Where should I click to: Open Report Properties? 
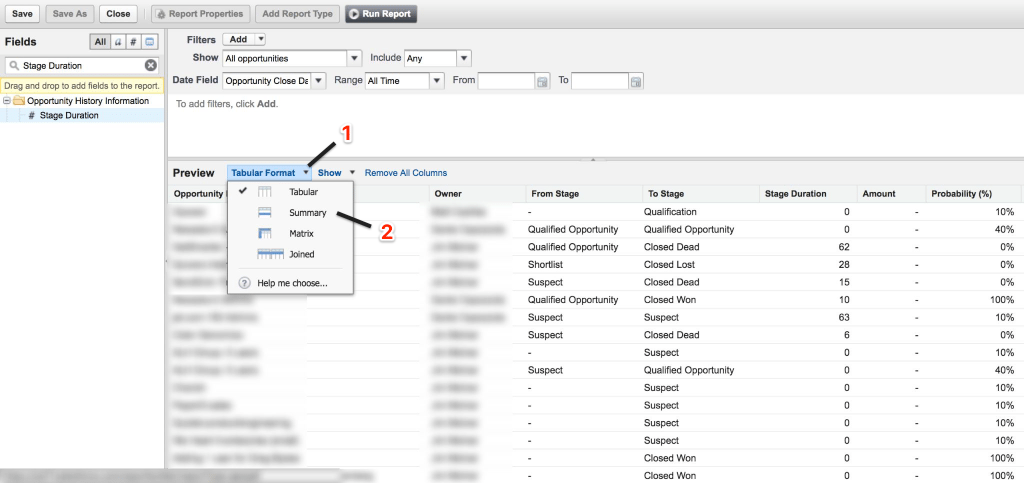point(200,14)
